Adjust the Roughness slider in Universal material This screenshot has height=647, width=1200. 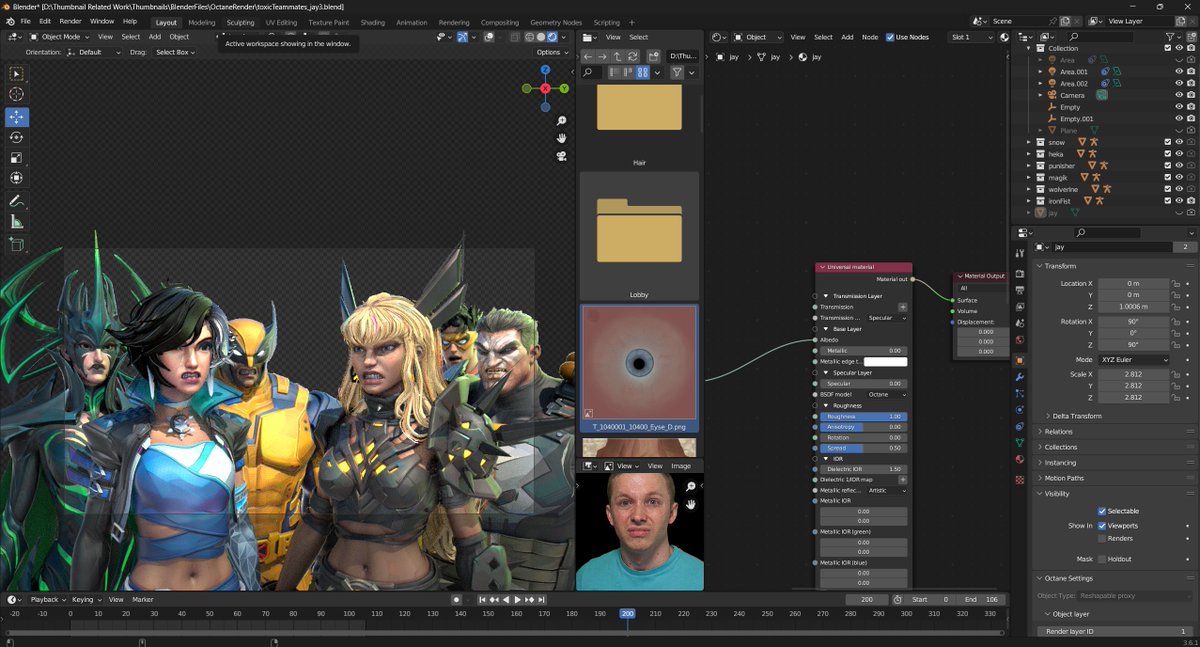click(864, 416)
